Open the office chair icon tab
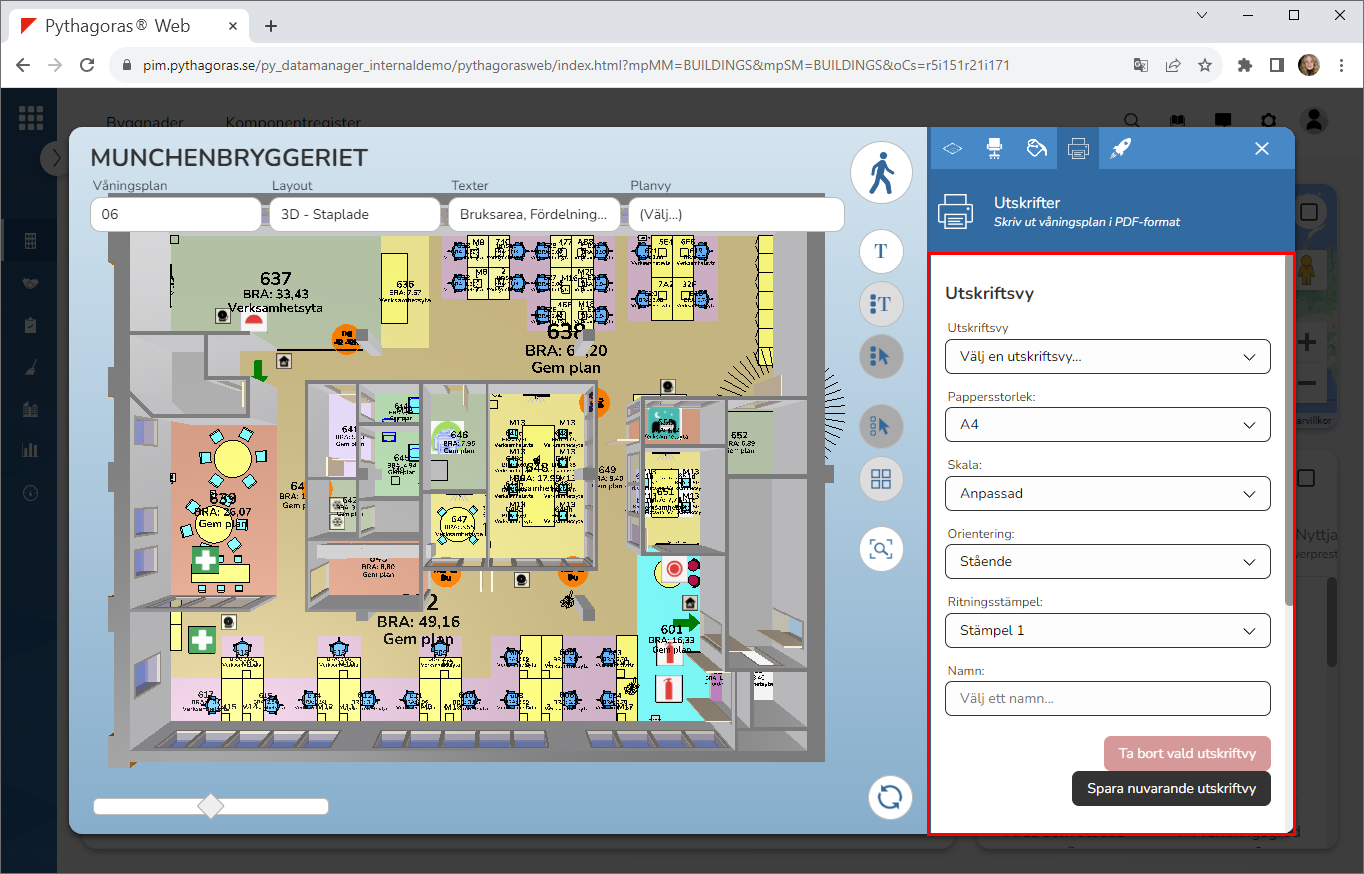Image resolution: width=1364 pixels, height=874 pixels. [994, 149]
